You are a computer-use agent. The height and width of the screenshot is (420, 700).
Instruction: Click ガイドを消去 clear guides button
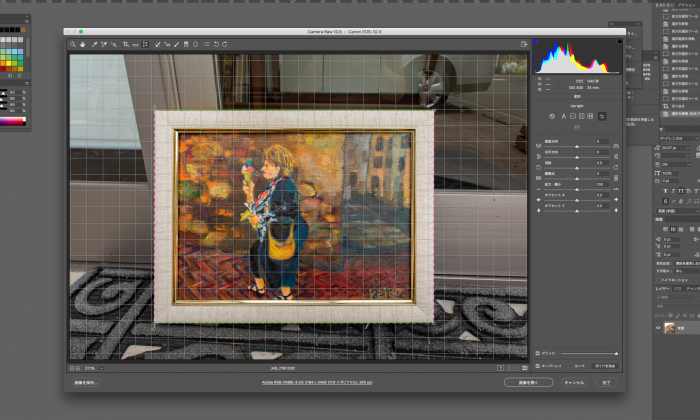coord(605,366)
